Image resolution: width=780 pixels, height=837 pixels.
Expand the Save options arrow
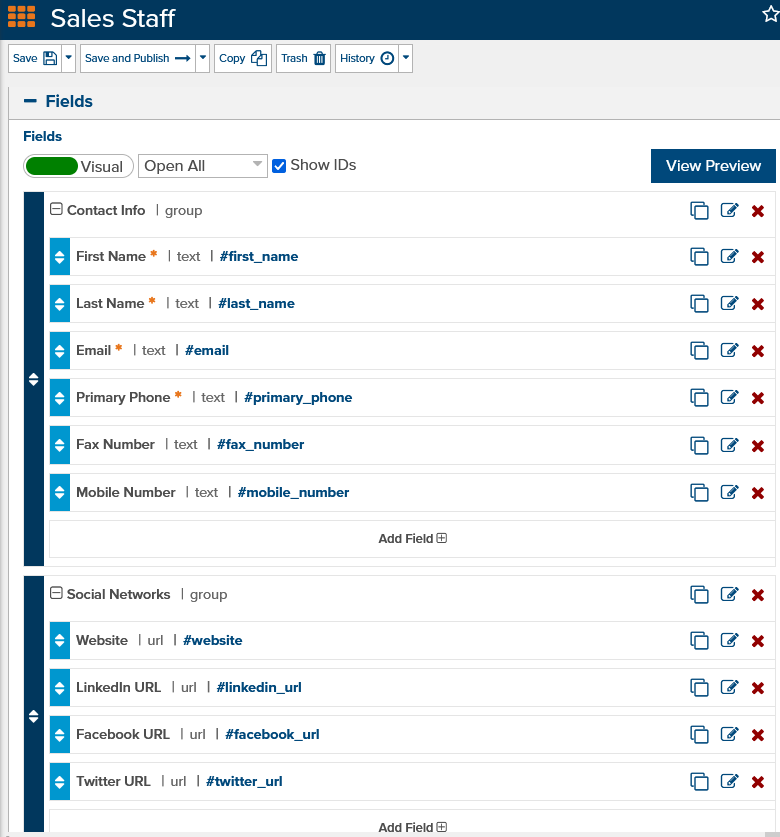(68, 58)
